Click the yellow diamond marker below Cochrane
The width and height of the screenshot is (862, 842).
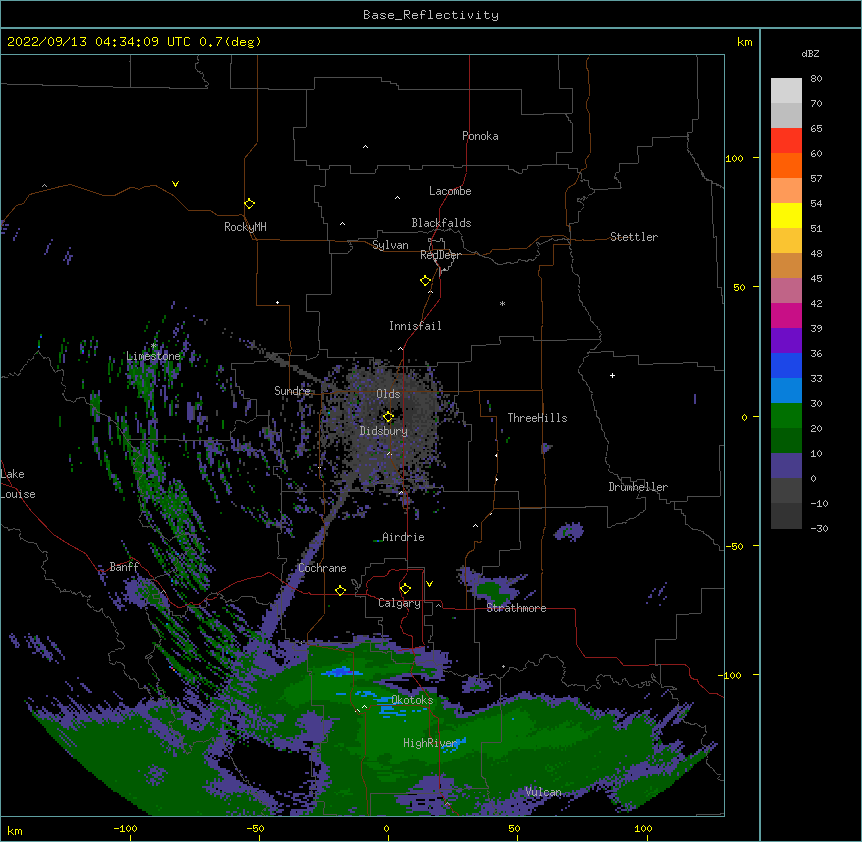340,590
